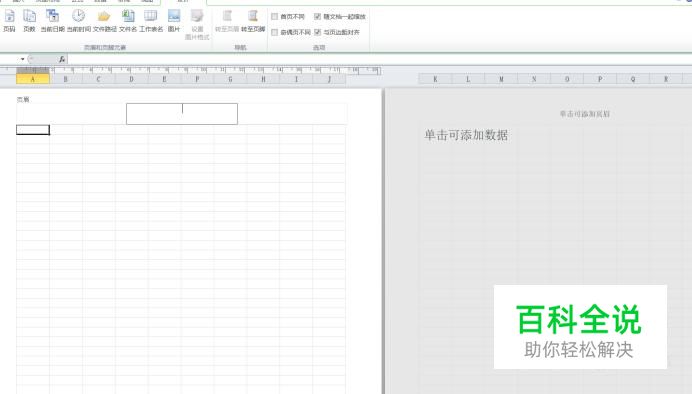This screenshot has height=394, width=692.
Task: Select column K header
Action: tap(435, 79)
